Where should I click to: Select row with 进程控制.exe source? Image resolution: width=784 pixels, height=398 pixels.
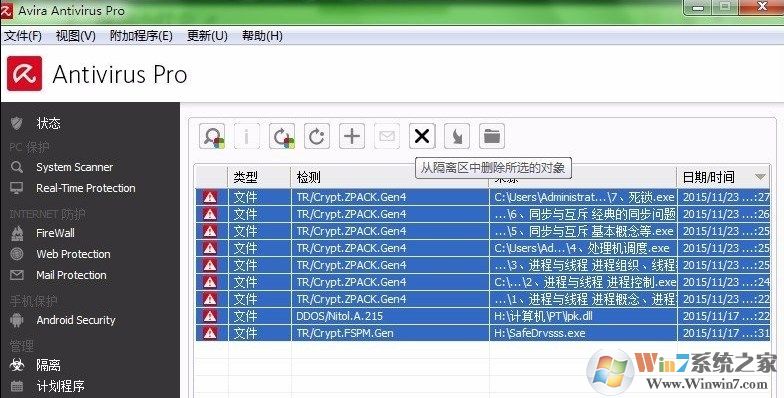[482, 282]
